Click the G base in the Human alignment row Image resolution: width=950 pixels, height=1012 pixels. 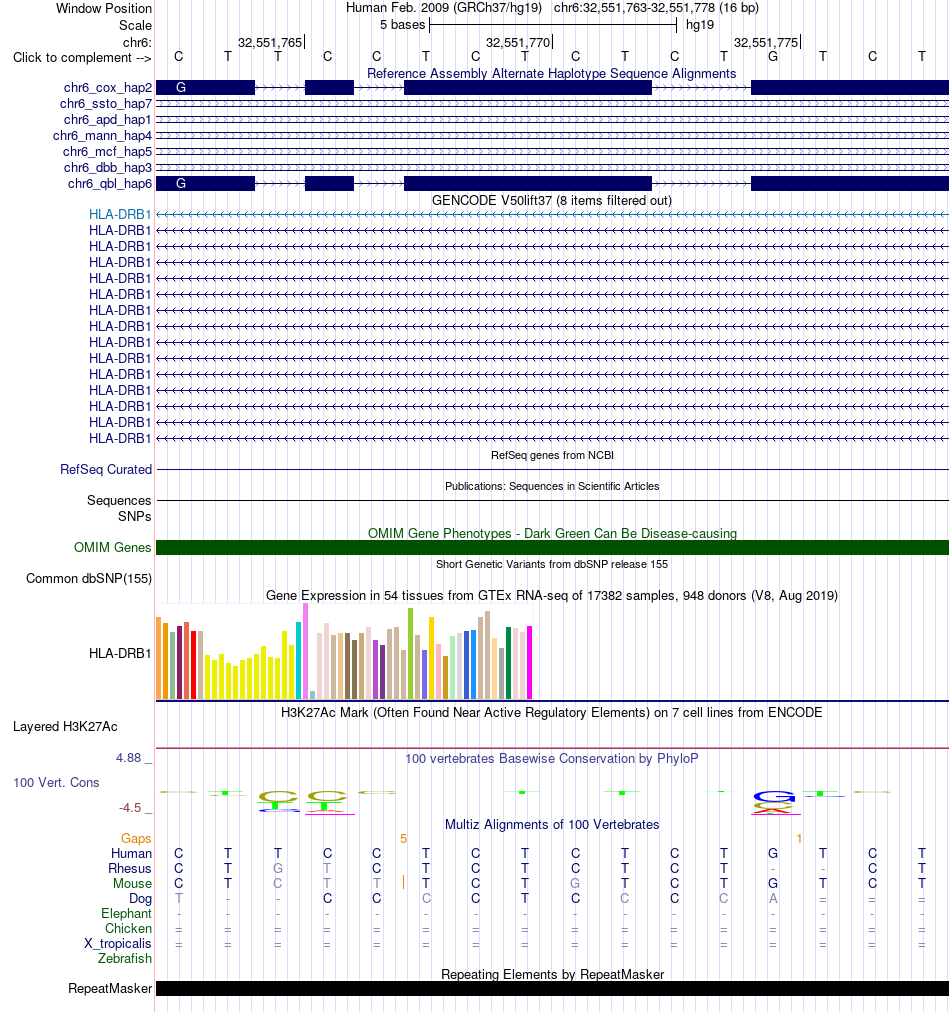tap(773, 854)
